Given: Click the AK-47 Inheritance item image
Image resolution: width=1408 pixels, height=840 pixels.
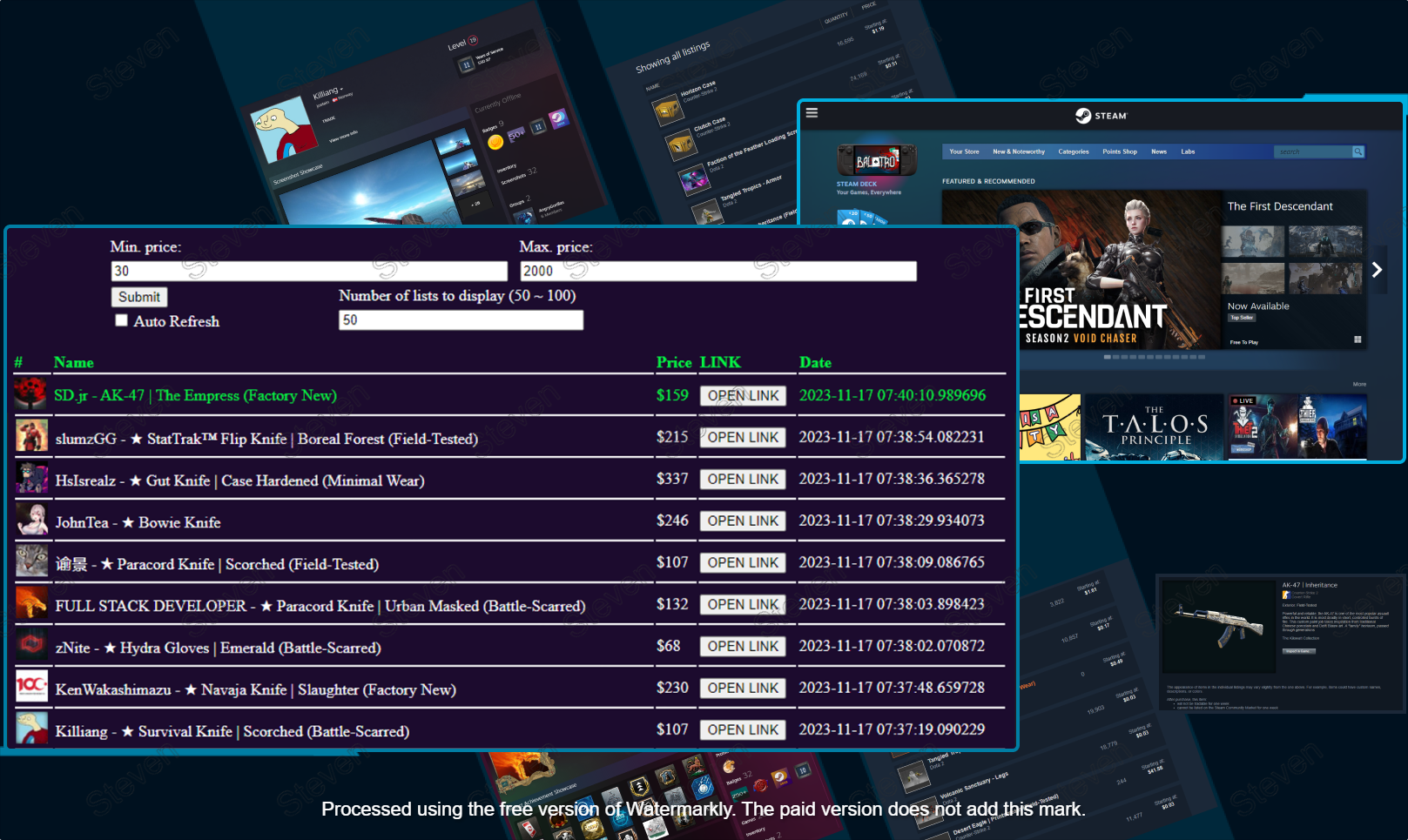Looking at the screenshot, I should pyautogui.click(x=1218, y=626).
